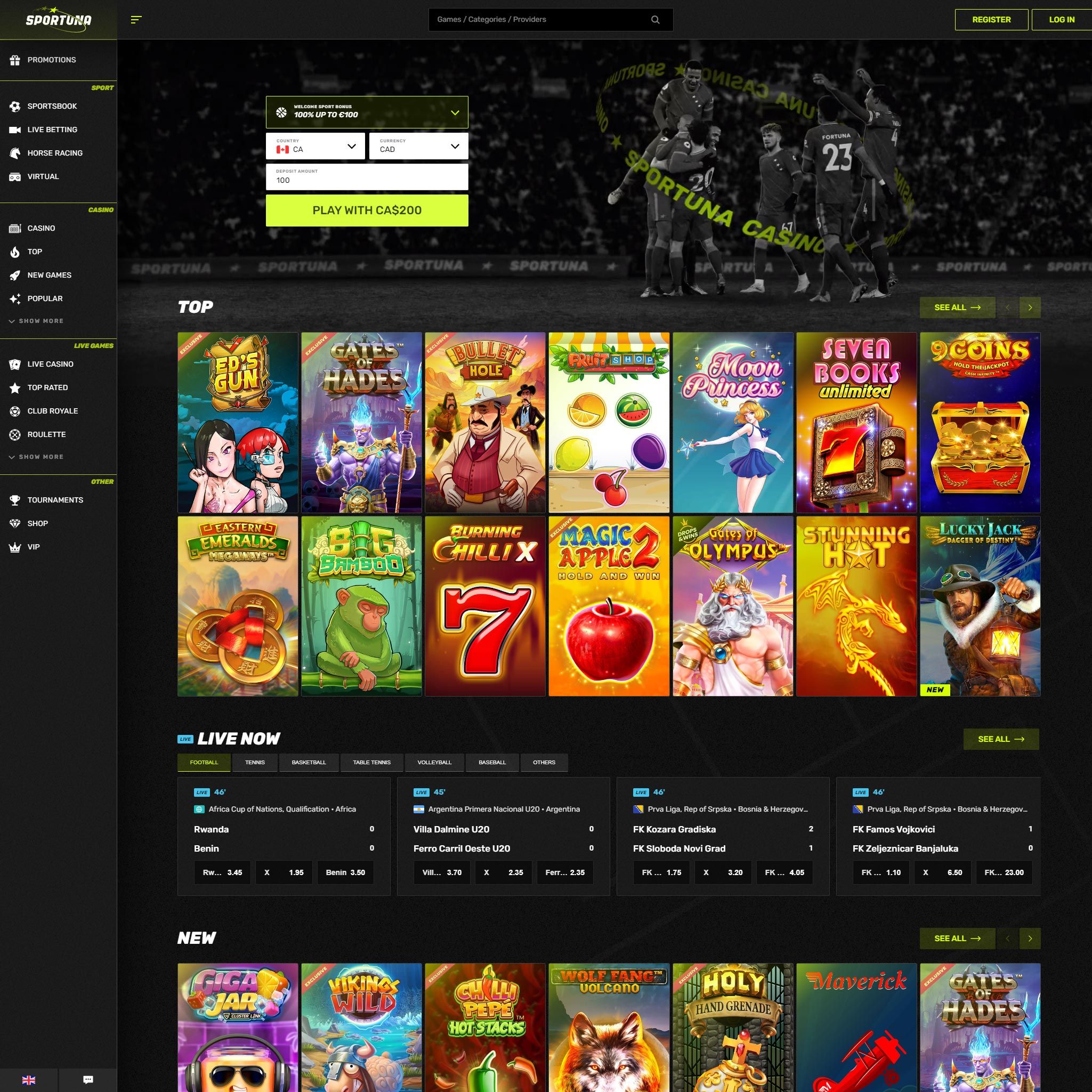Open live chat bubble icon
The width and height of the screenshot is (1092, 1092).
coord(88,1080)
